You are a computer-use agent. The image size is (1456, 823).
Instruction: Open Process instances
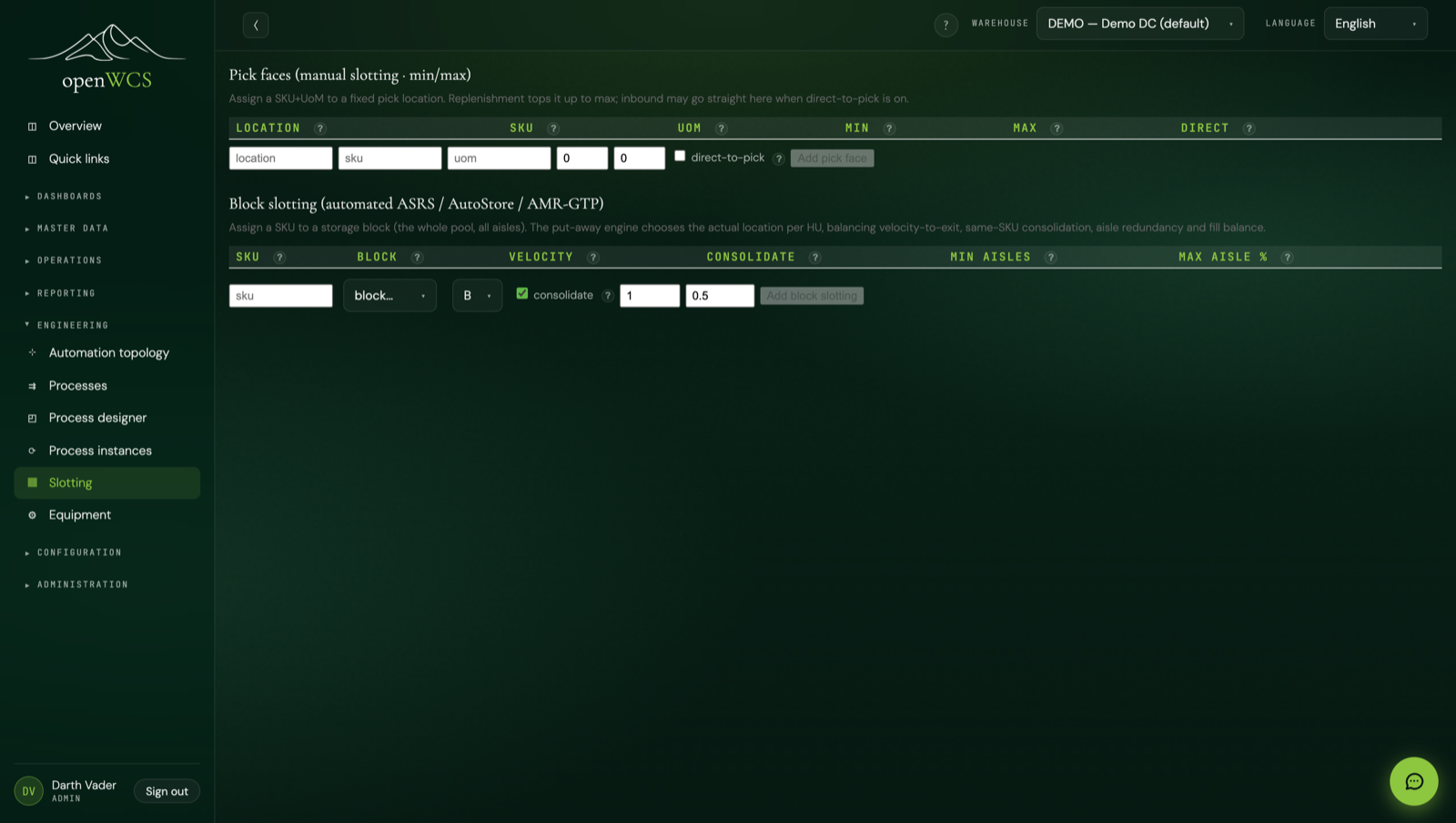click(107, 451)
